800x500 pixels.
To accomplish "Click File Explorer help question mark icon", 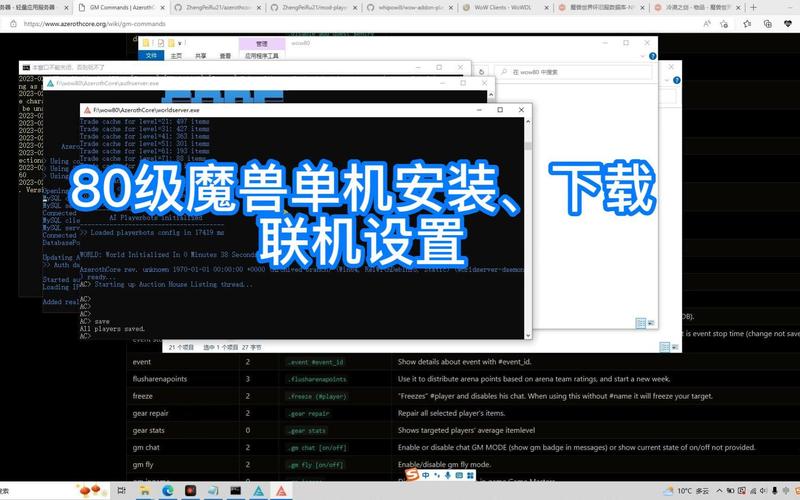I will coord(653,56).
